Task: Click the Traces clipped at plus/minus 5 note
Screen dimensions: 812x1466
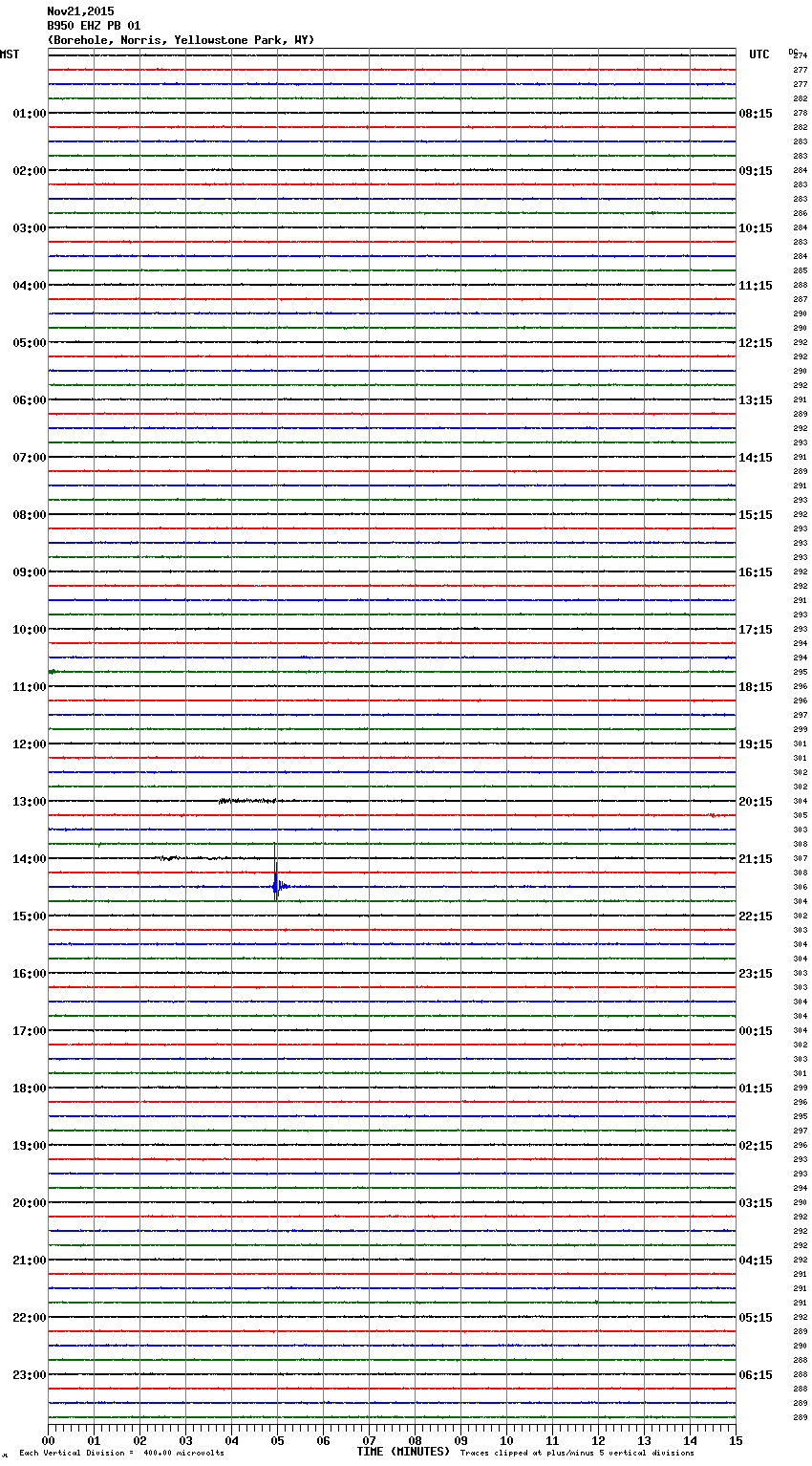Action: tap(578, 1454)
